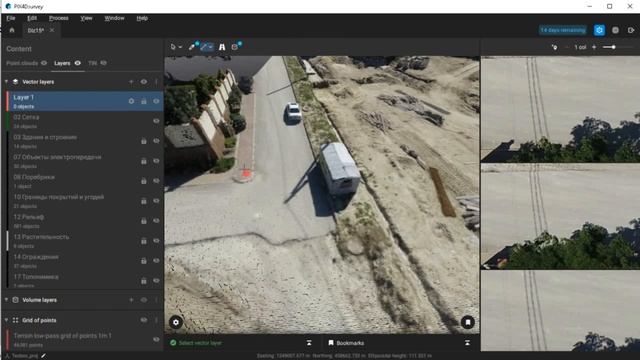Open the road profile tool

(222, 47)
